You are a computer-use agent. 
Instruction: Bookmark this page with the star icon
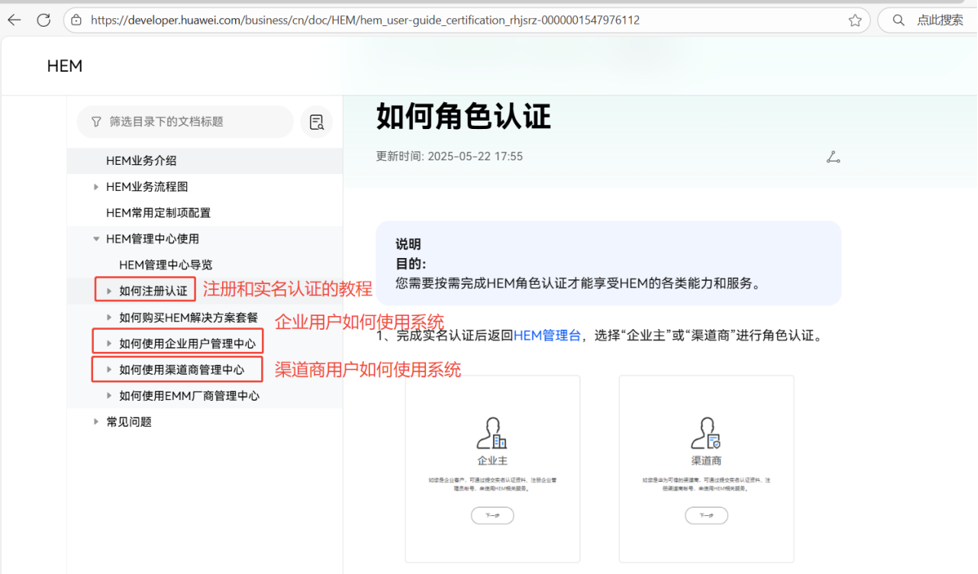pos(855,20)
